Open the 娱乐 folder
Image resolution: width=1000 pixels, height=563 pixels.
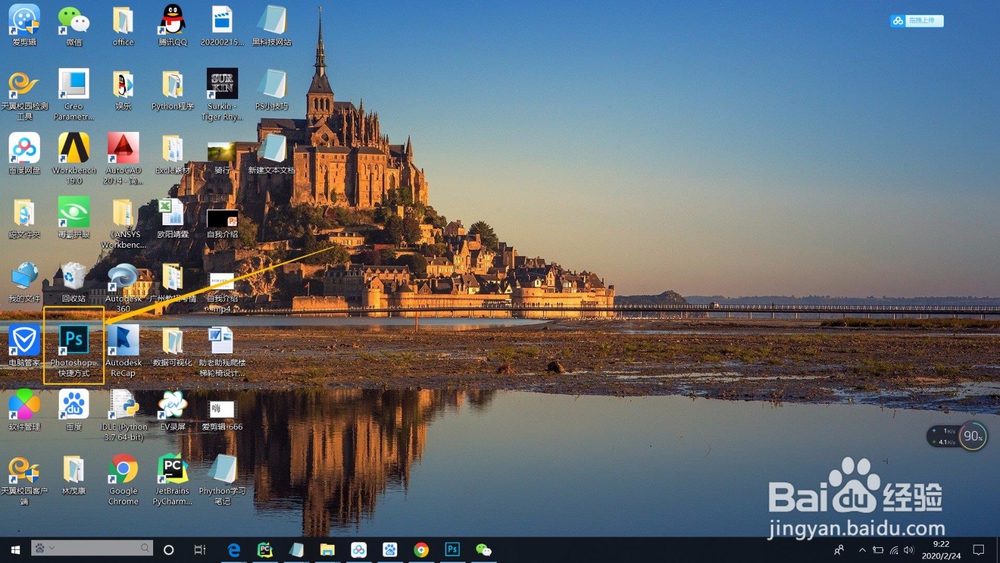pos(123,89)
